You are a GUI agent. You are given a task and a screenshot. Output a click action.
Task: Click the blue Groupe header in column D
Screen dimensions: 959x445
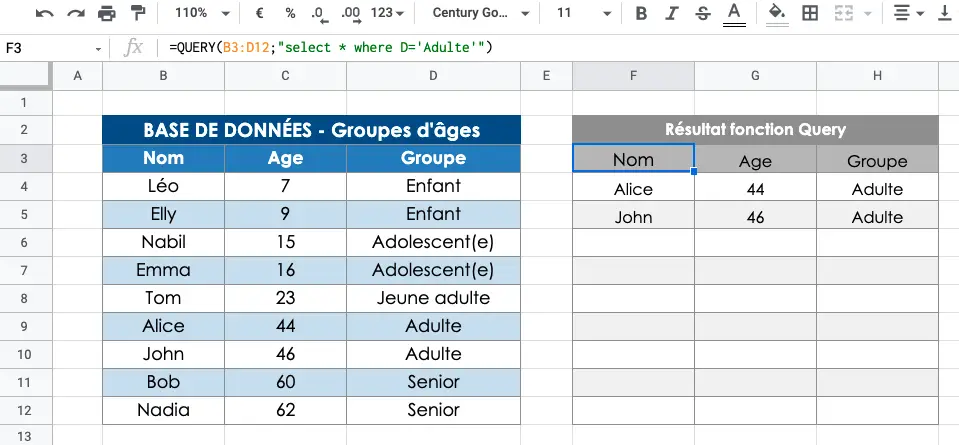pos(433,158)
